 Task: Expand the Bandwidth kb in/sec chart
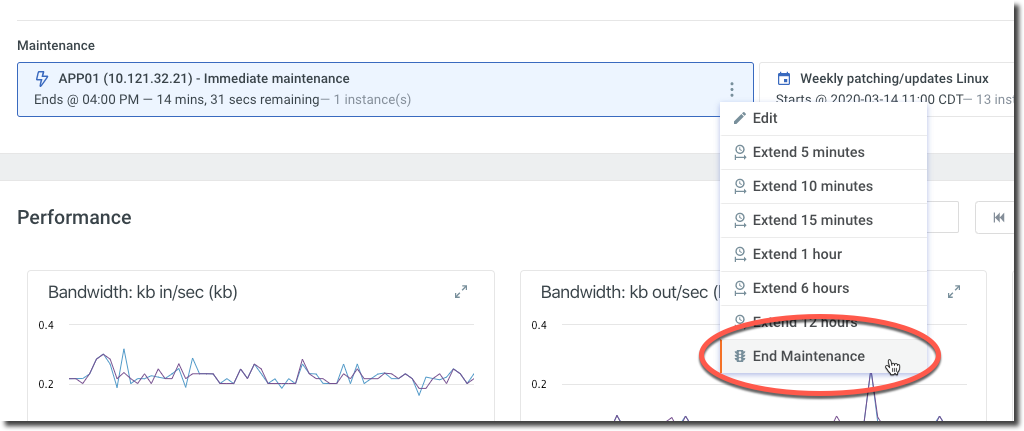(x=461, y=292)
